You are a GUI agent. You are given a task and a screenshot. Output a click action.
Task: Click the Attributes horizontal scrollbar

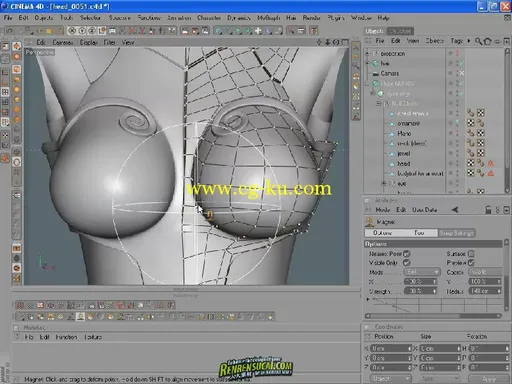click(434, 315)
